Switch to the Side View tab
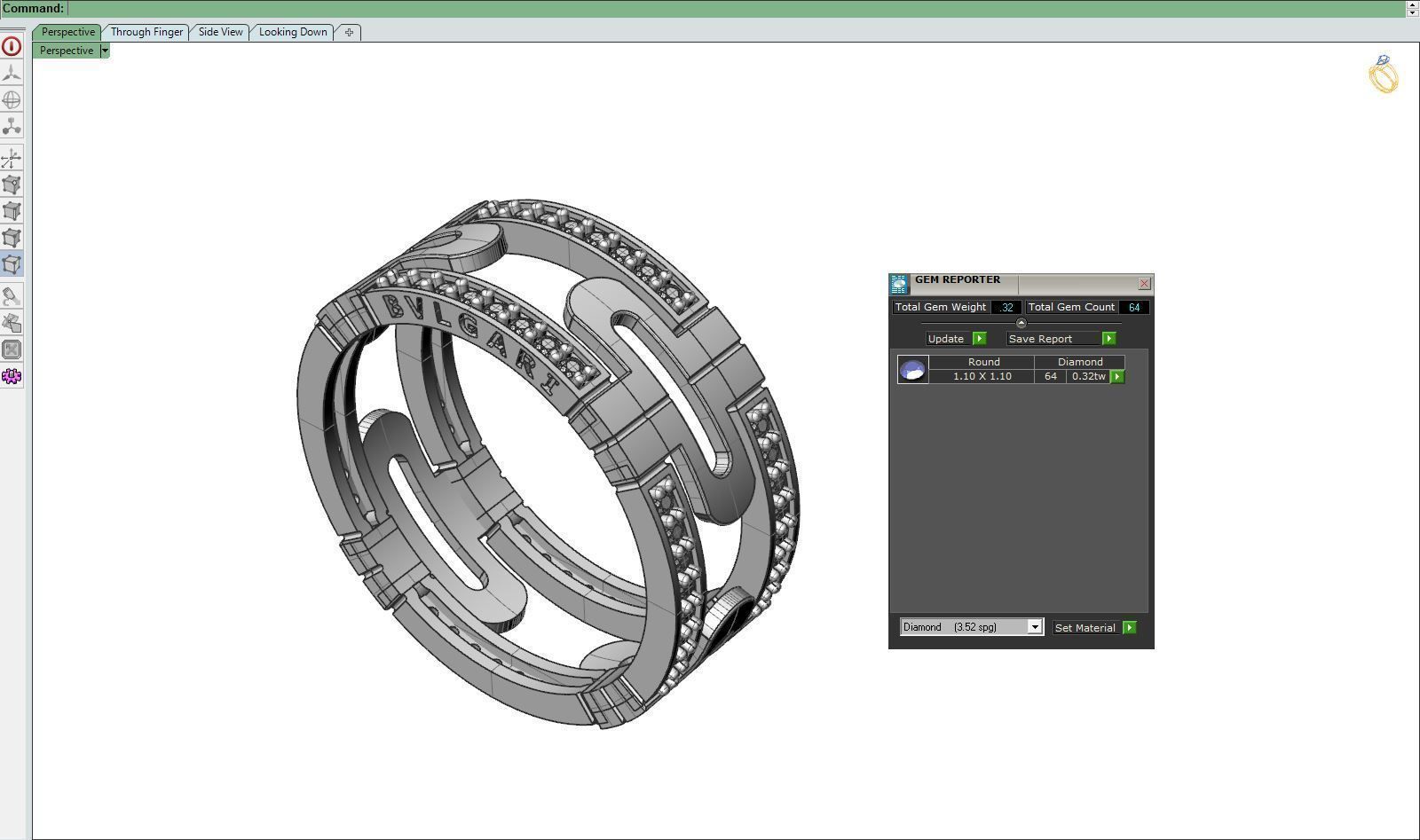This screenshot has width=1420, height=840. tap(220, 32)
